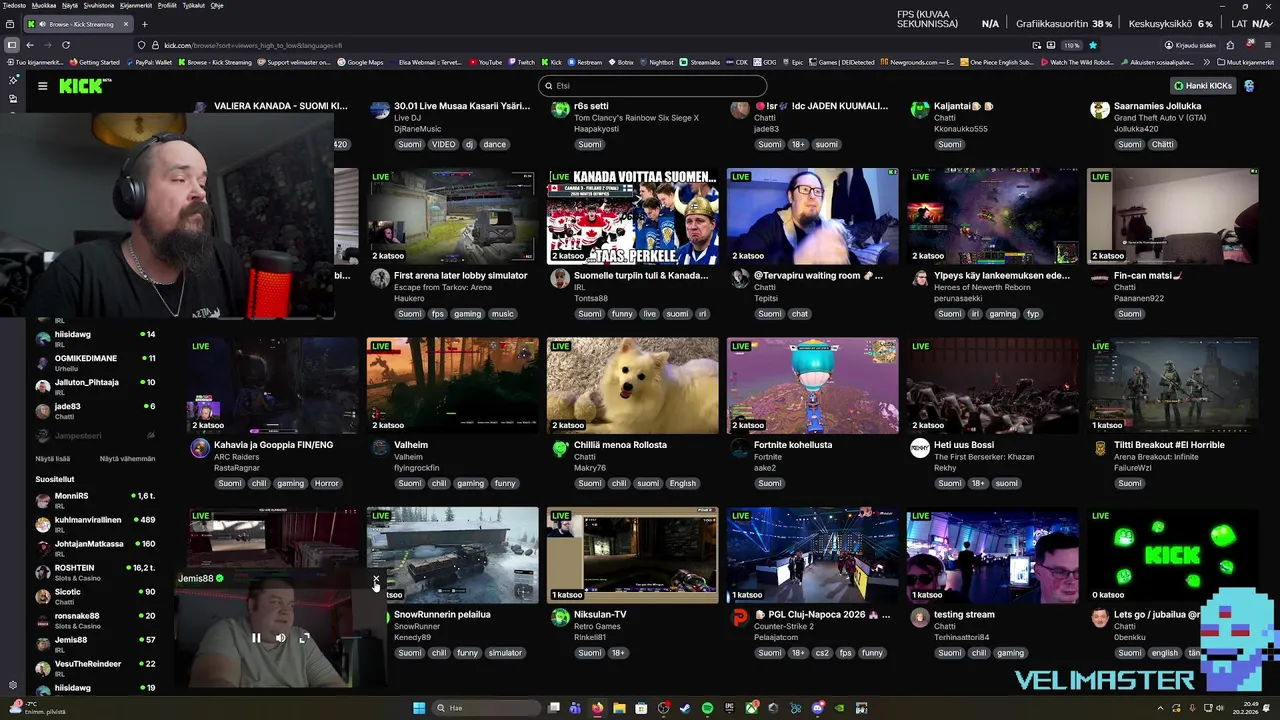Image resolution: width=1280 pixels, height=720 pixels.
Task: Pause the Jemis88 mini player
Action: coord(256,638)
